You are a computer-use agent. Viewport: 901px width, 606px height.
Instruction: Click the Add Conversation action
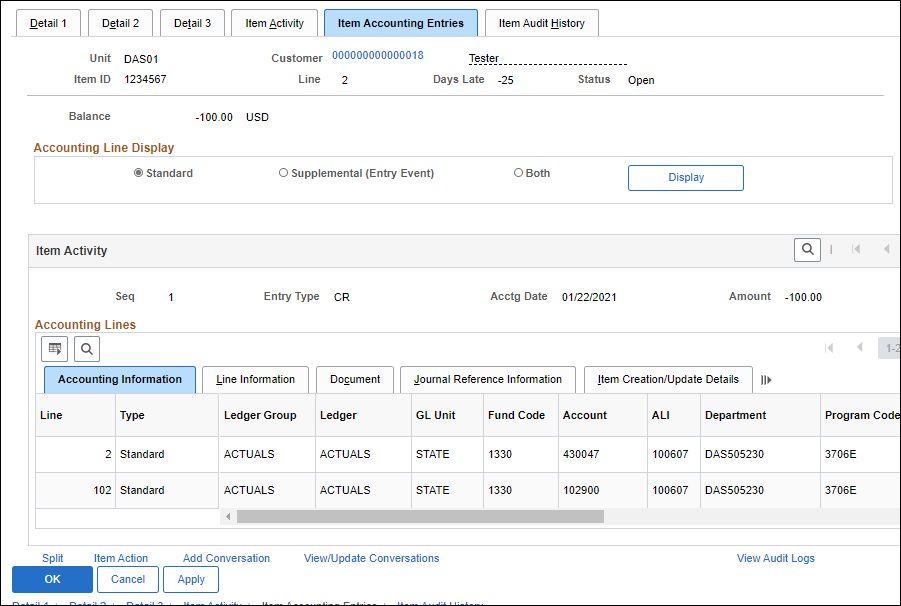click(x=226, y=558)
